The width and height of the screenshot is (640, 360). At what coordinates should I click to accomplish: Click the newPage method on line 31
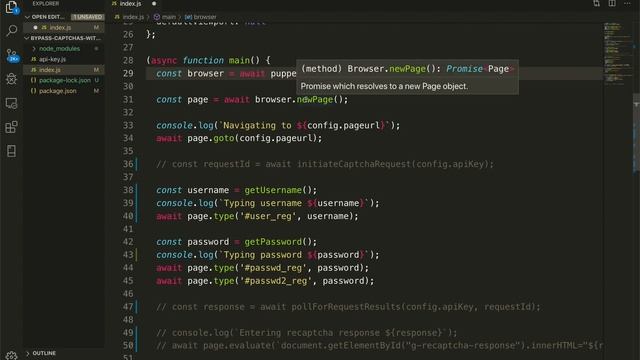point(315,99)
